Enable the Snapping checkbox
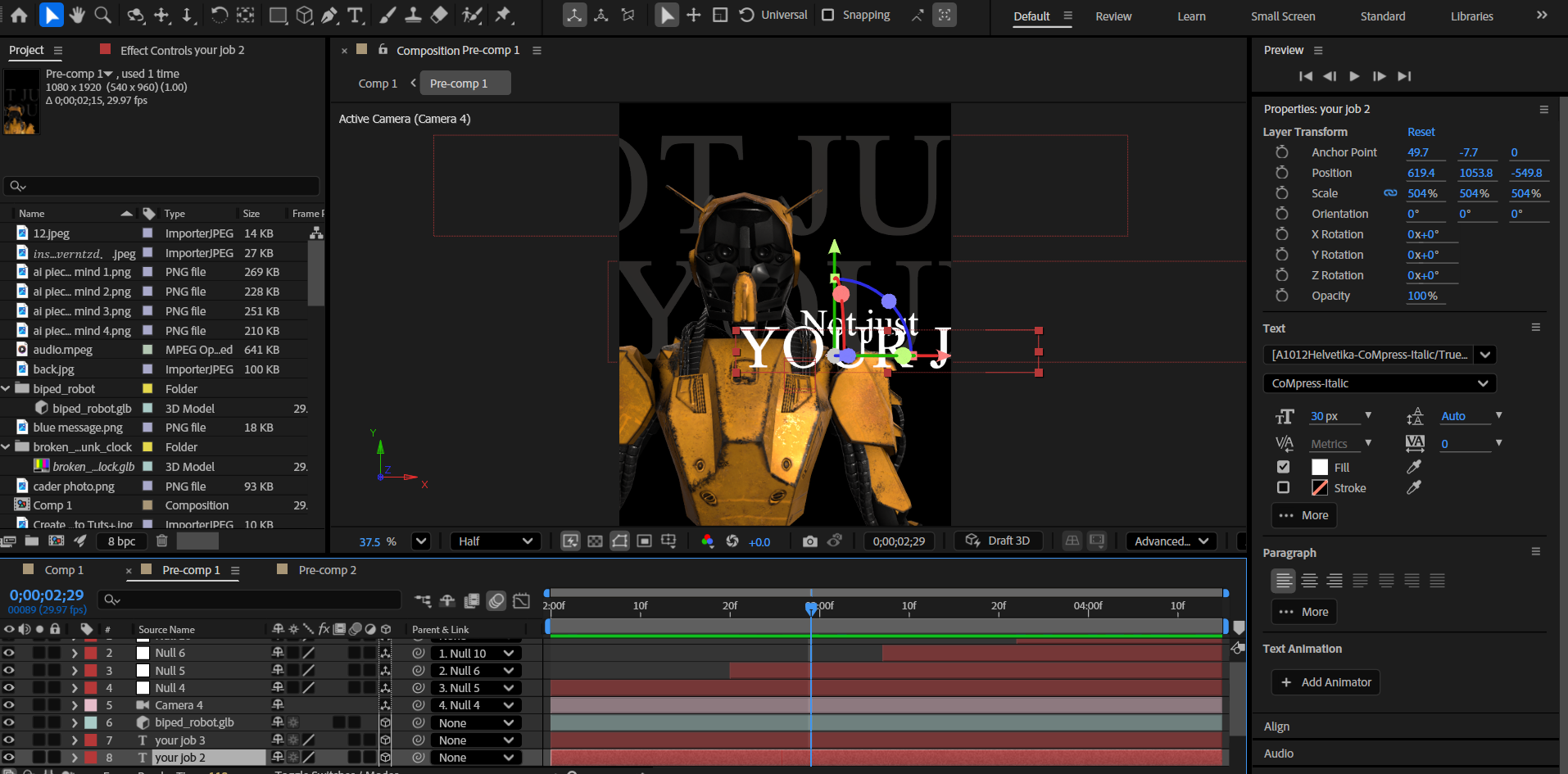 click(x=828, y=15)
